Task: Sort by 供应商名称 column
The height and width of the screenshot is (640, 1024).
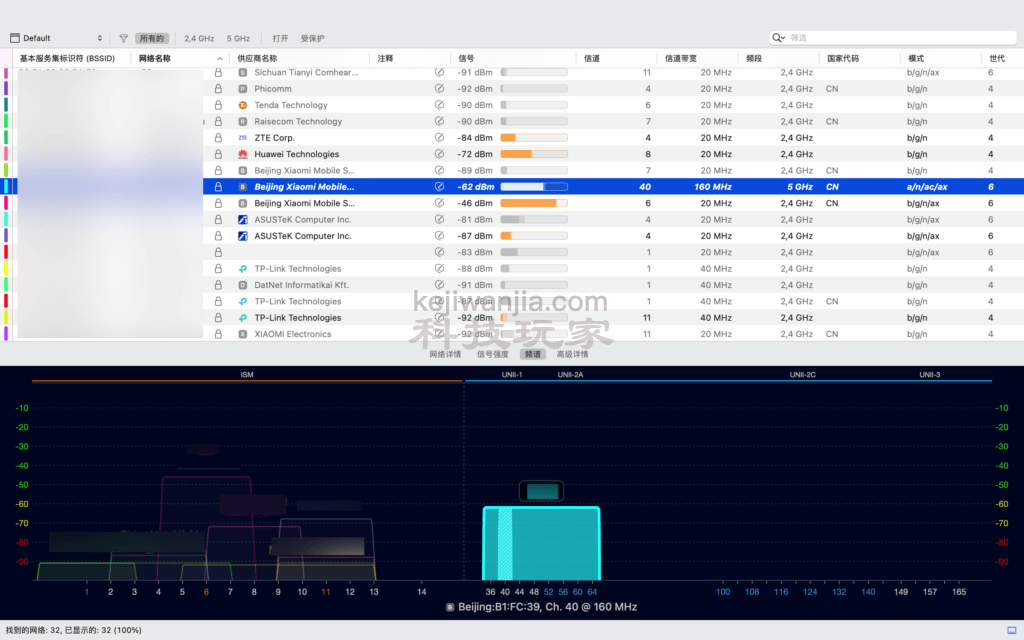Action: [257, 58]
